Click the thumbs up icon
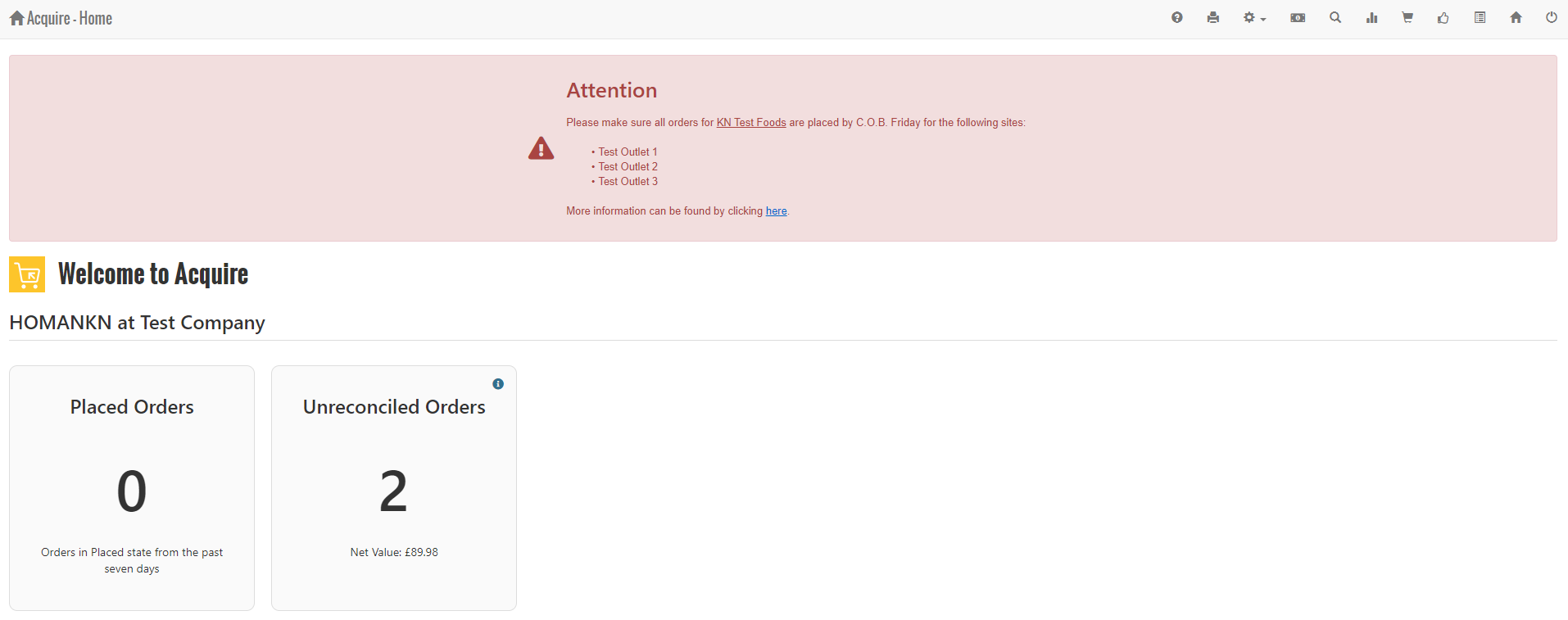 1443,17
